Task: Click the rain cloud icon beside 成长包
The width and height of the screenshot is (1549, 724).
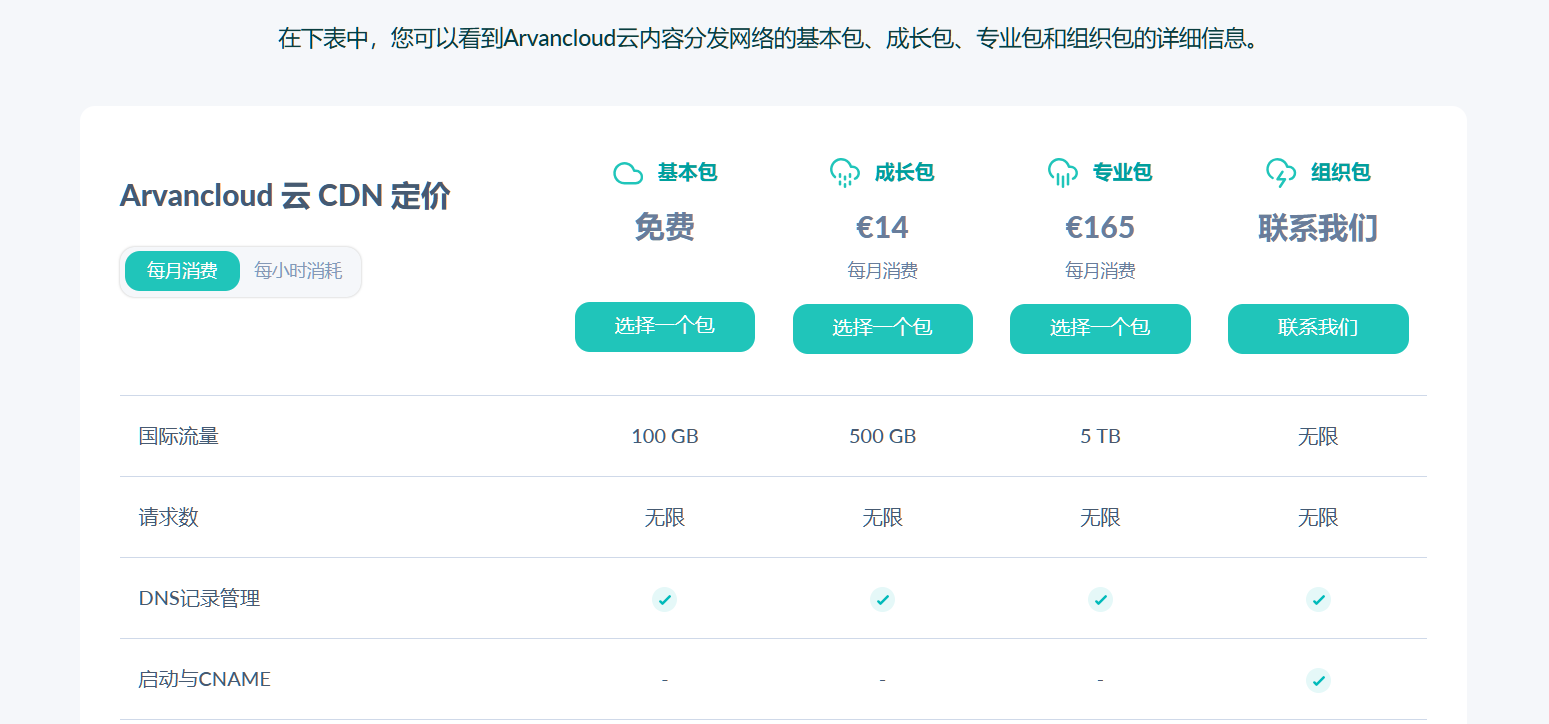Action: point(845,173)
